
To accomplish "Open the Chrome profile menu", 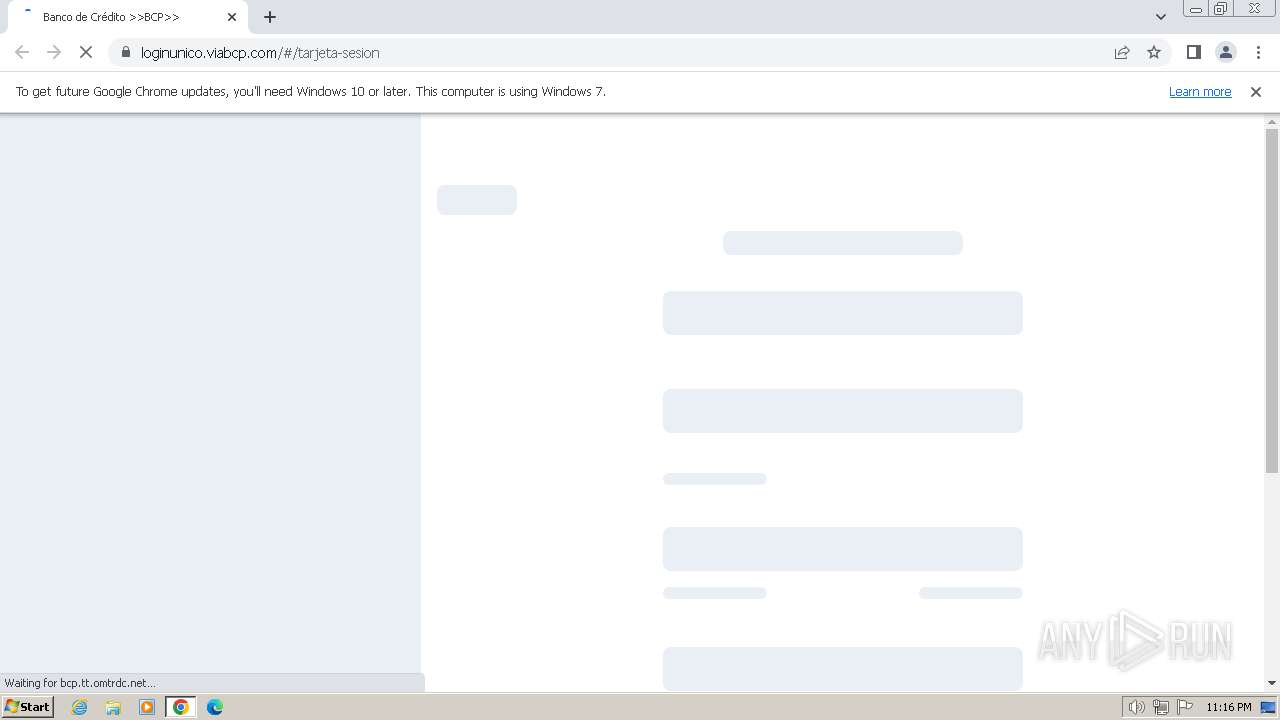I will tap(1225, 52).
